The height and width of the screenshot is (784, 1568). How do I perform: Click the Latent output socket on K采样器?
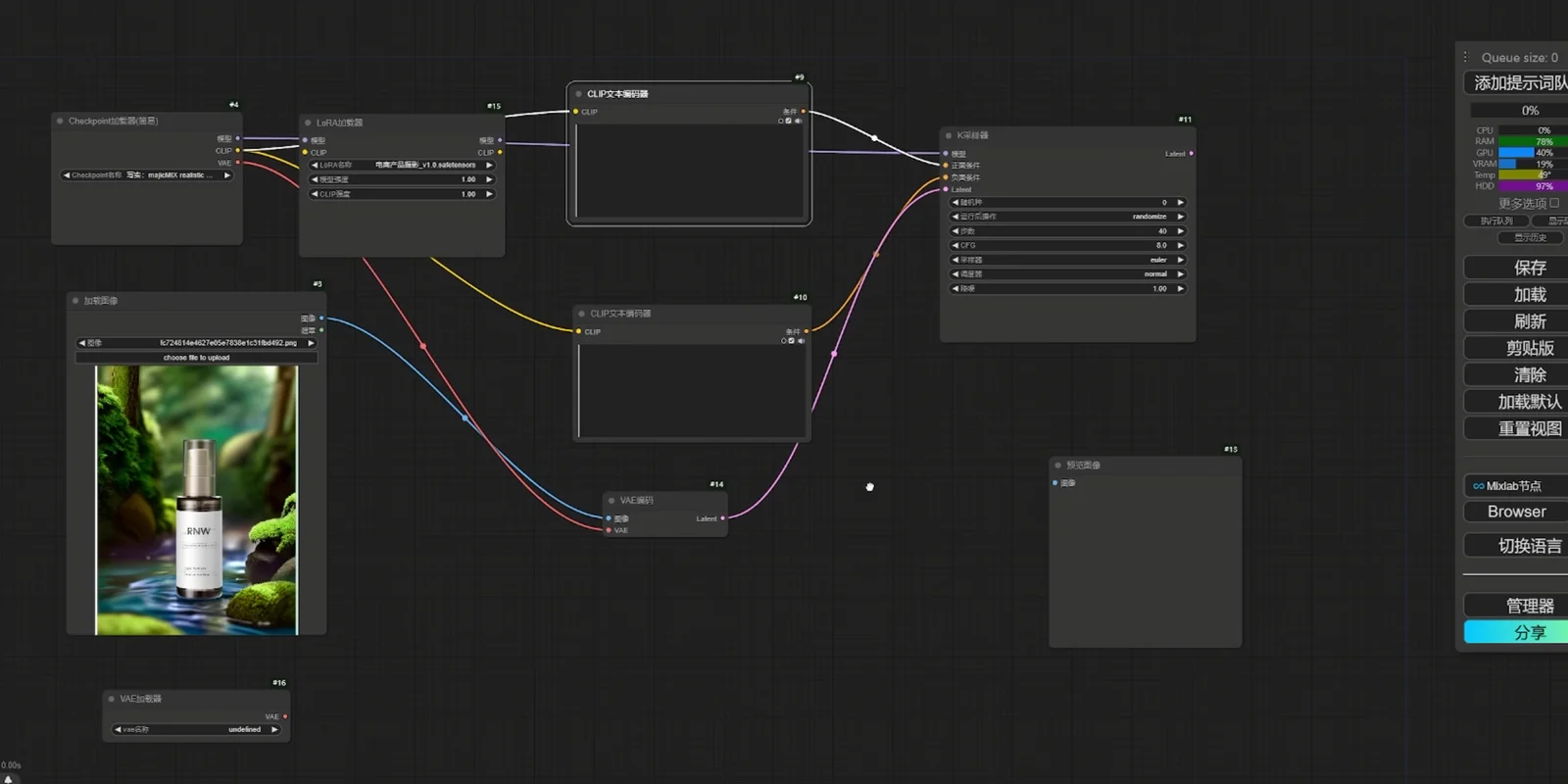point(1191,154)
